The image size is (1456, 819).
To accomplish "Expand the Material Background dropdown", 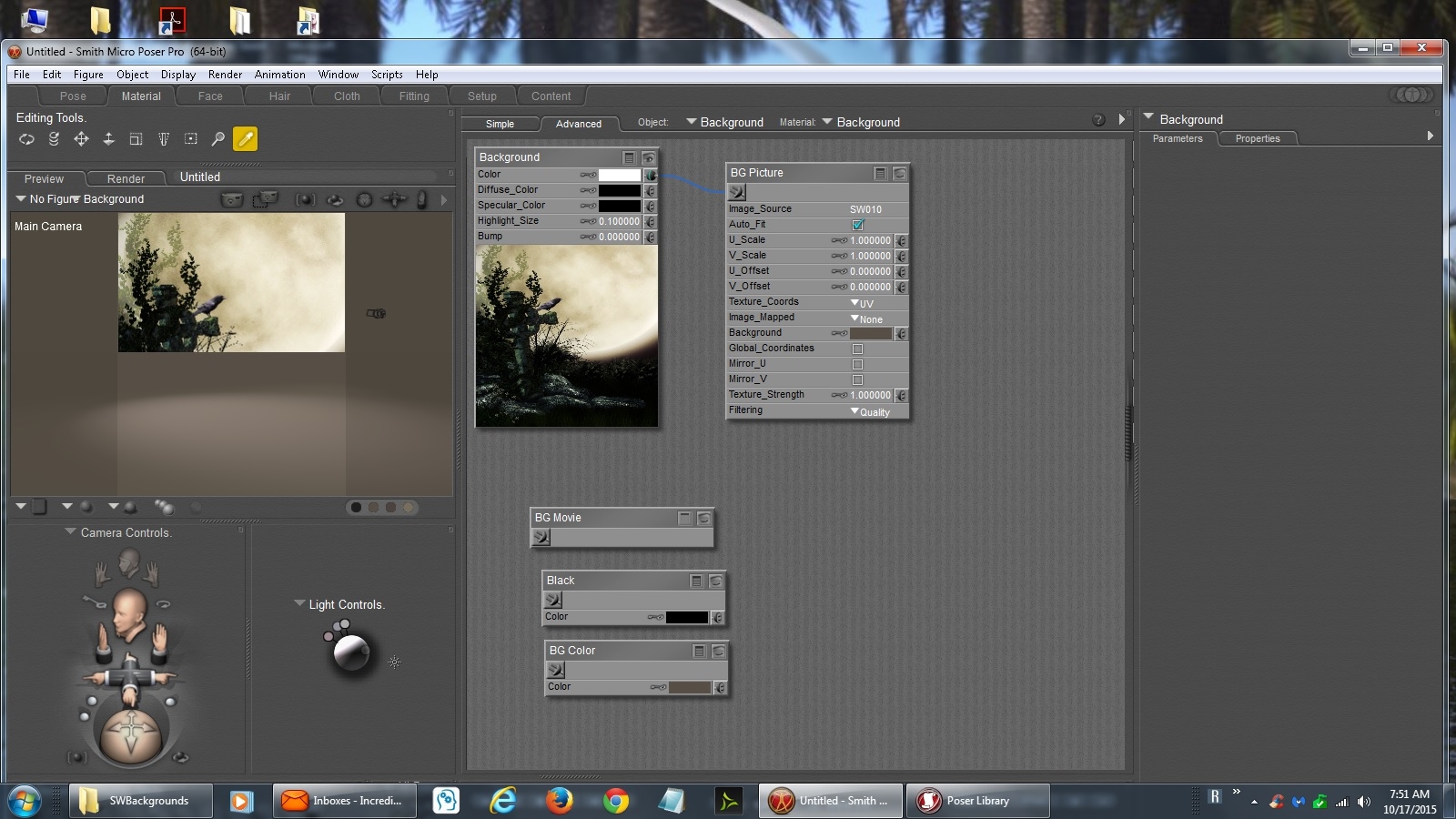I will 861,122.
